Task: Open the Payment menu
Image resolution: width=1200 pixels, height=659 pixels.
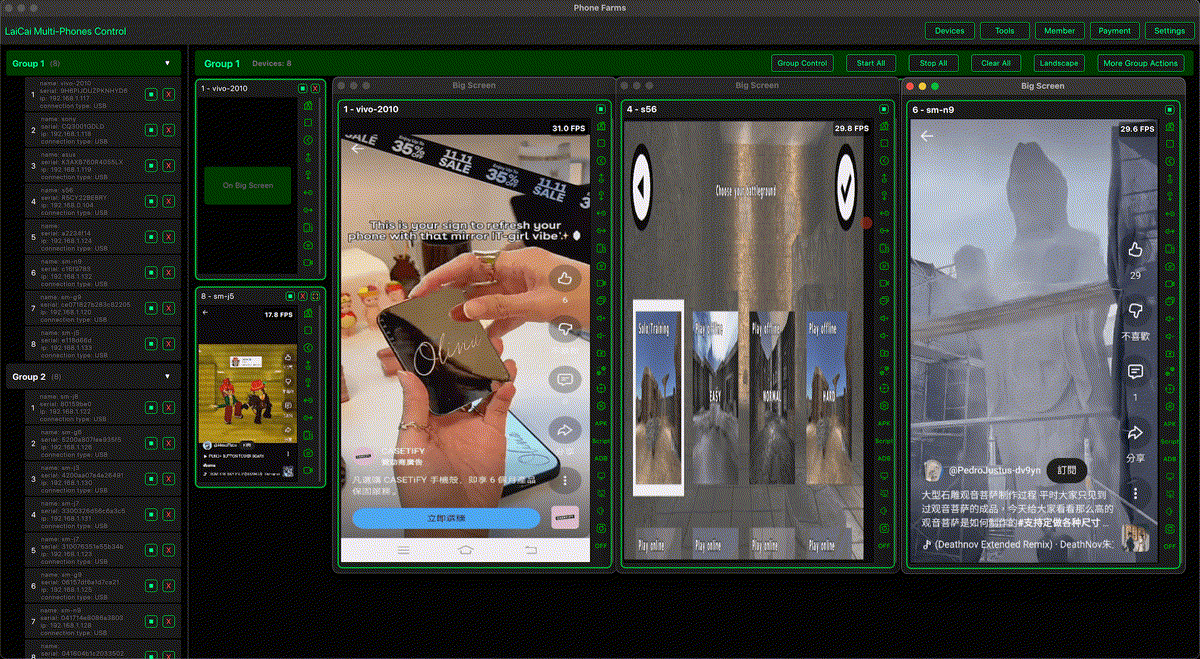Action: pyautogui.click(x=1114, y=31)
